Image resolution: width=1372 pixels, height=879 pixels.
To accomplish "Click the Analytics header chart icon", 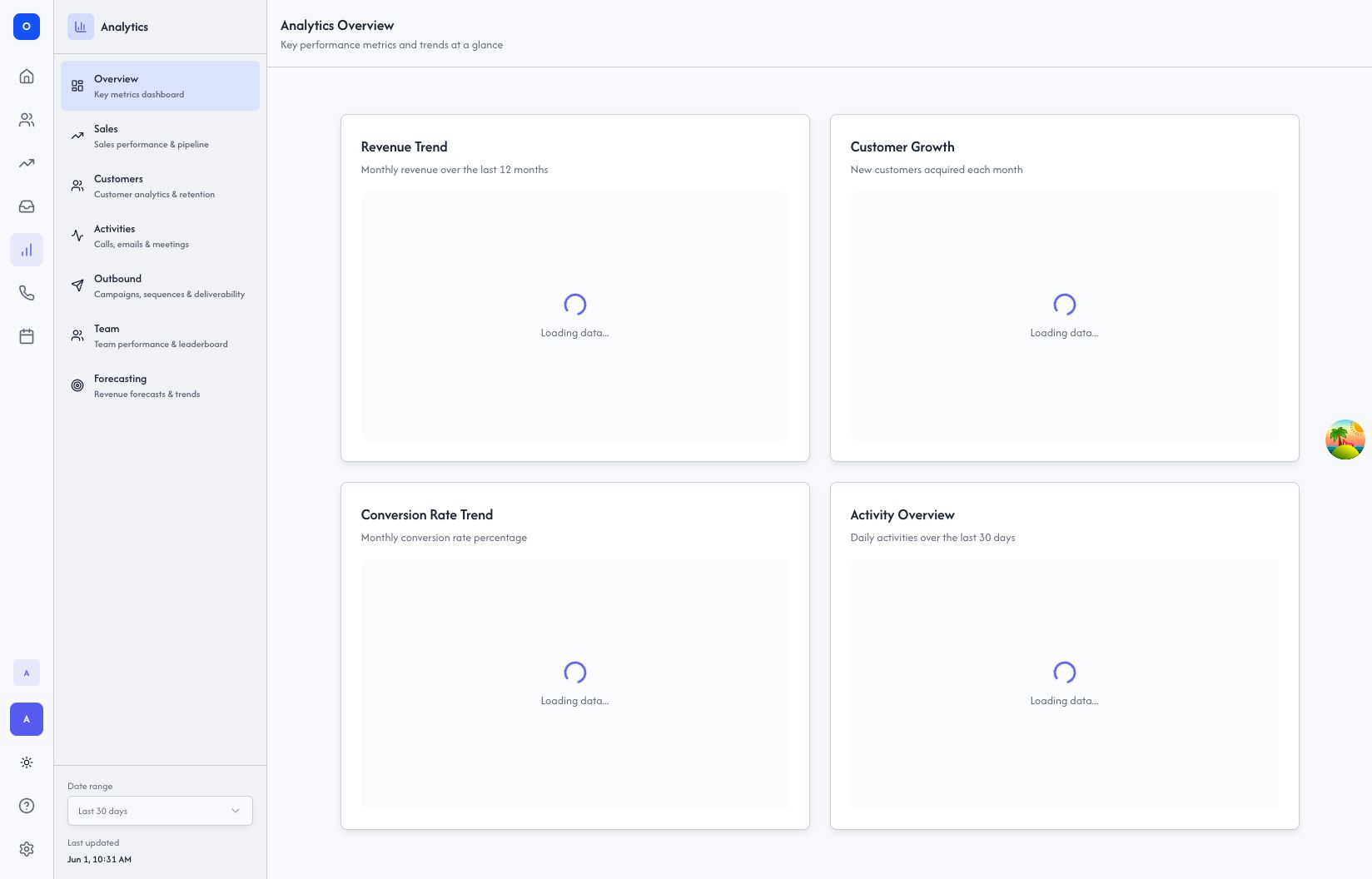I will tap(81, 27).
